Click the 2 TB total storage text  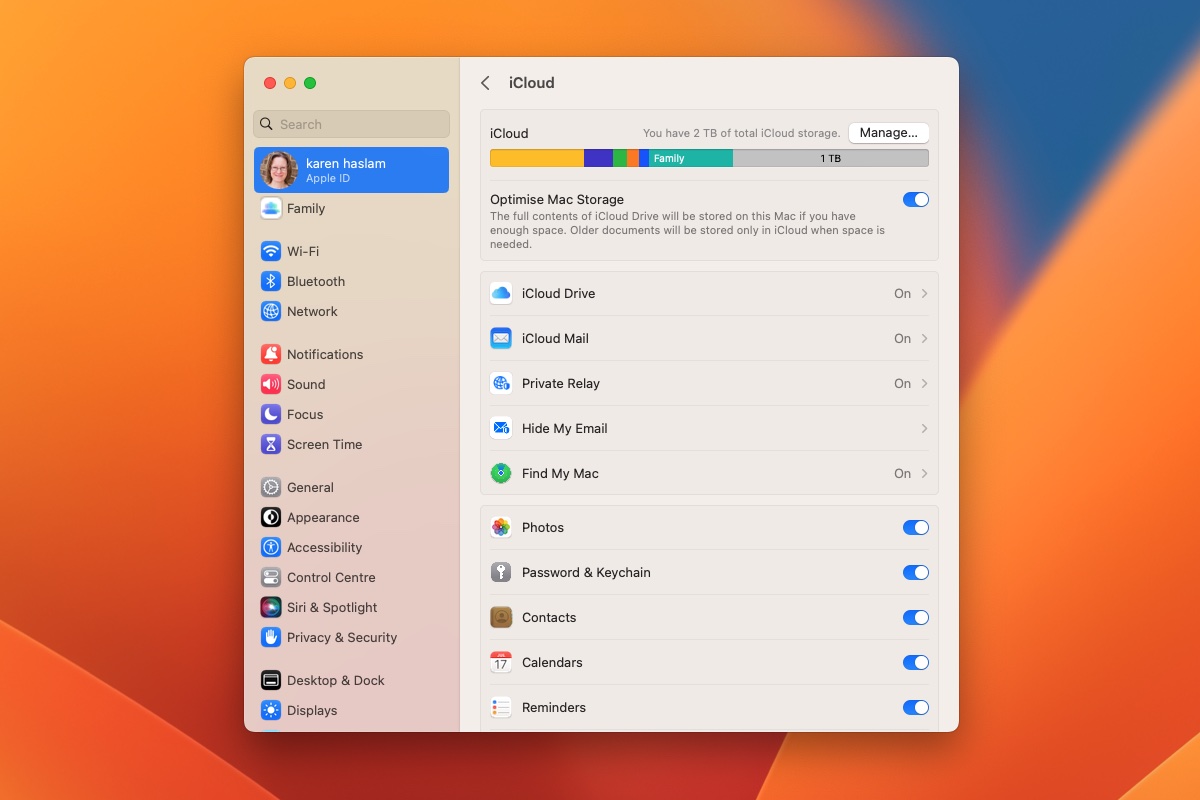741,133
